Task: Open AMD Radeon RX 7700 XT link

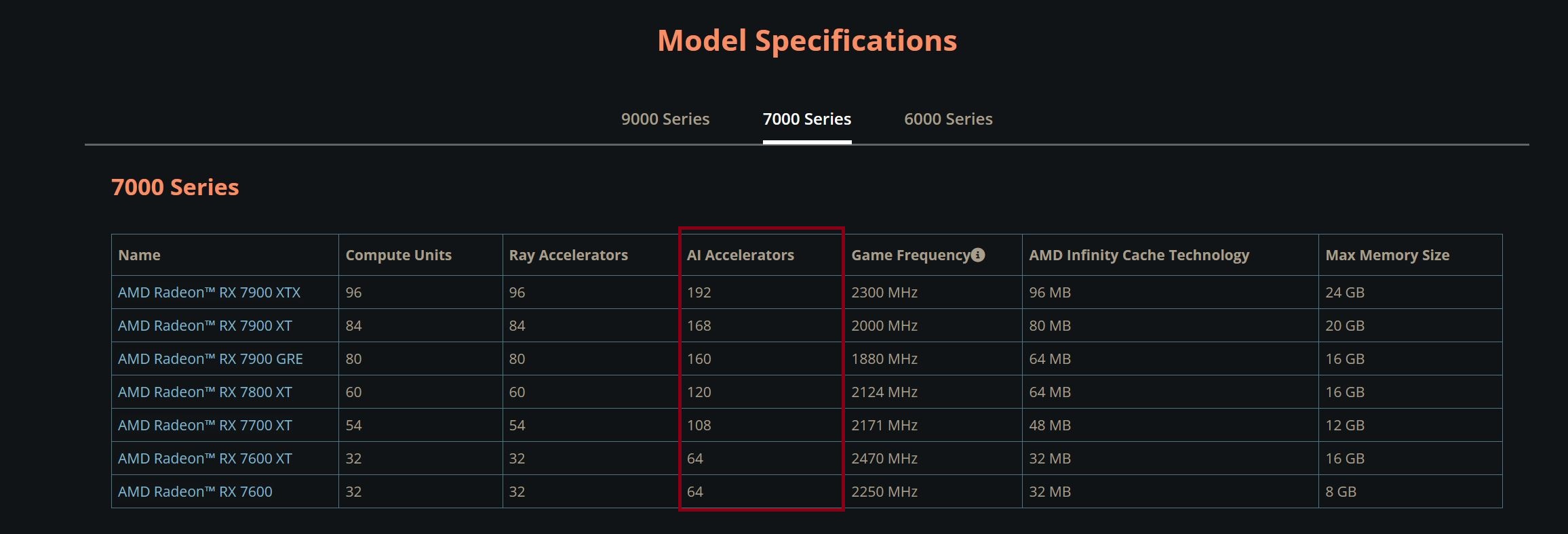Action: pyautogui.click(x=205, y=425)
